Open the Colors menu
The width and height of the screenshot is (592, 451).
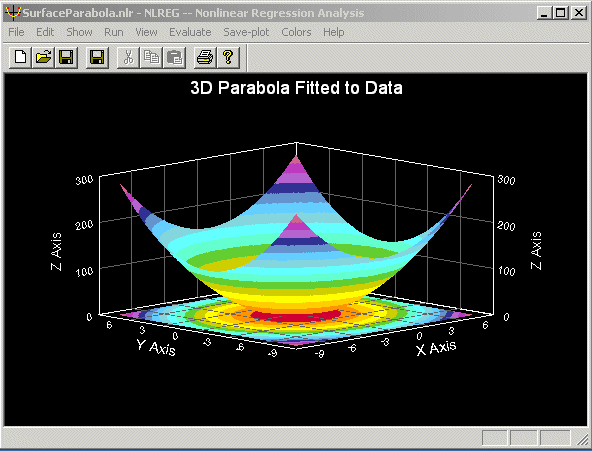[x=296, y=32]
